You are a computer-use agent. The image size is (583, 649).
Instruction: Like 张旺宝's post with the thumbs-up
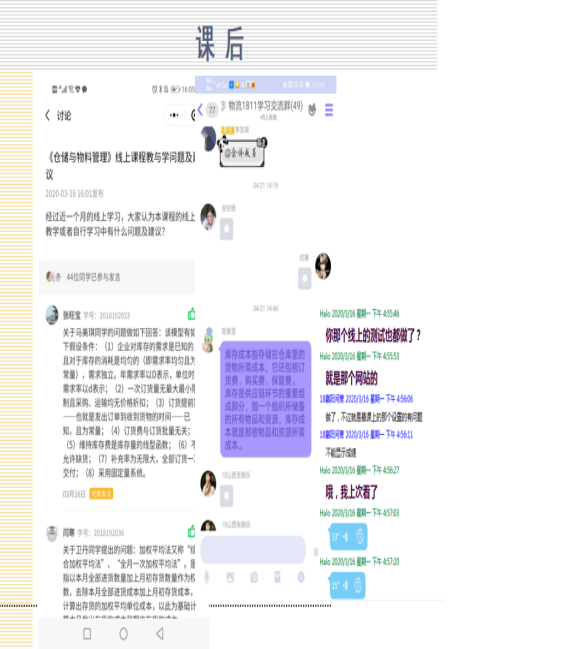click(x=192, y=314)
